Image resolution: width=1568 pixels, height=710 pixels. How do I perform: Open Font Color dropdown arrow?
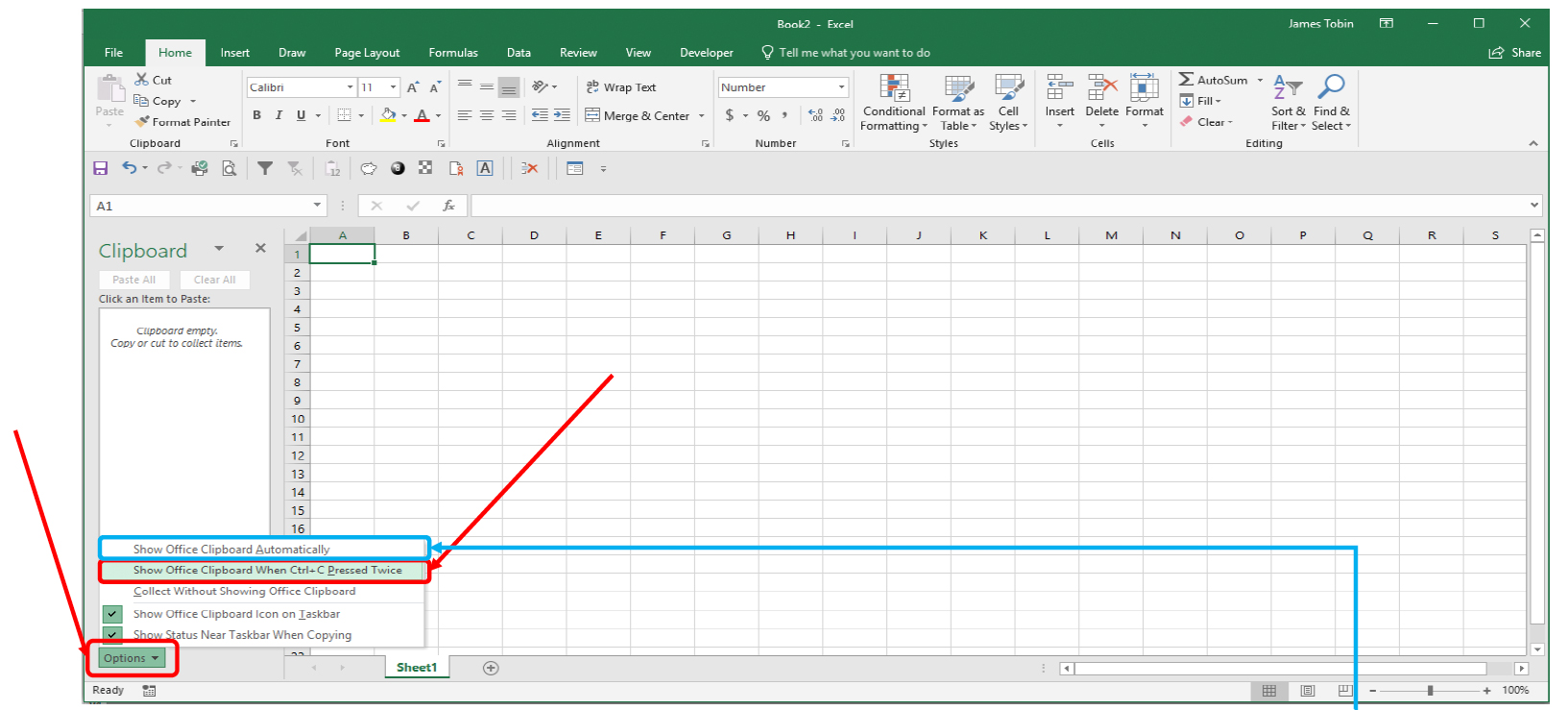pyautogui.click(x=438, y=115)
